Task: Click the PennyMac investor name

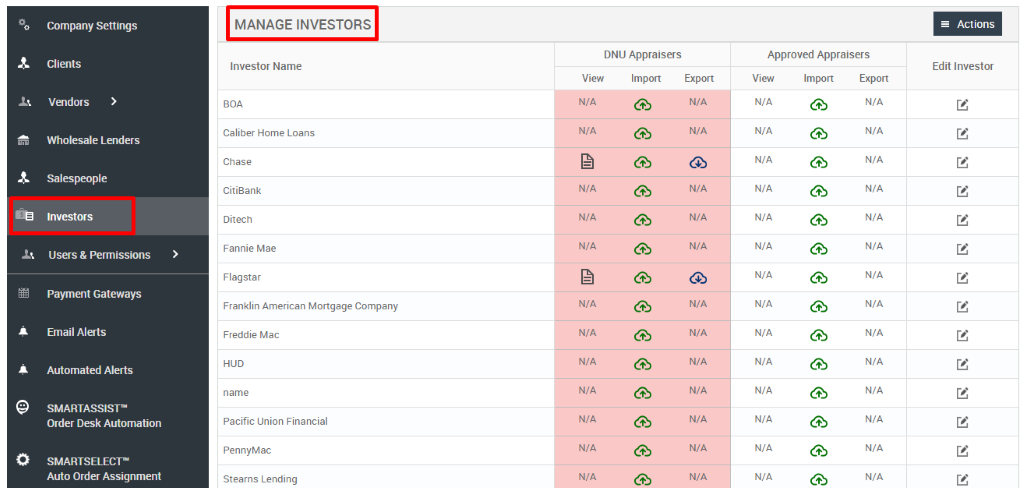Action: coord(247,451)
